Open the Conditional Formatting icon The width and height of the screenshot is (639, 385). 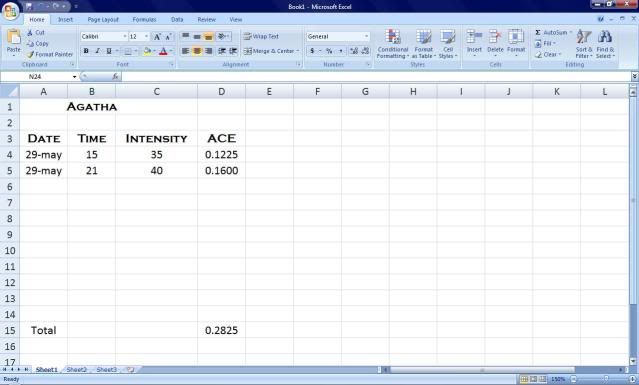[393, 37]
